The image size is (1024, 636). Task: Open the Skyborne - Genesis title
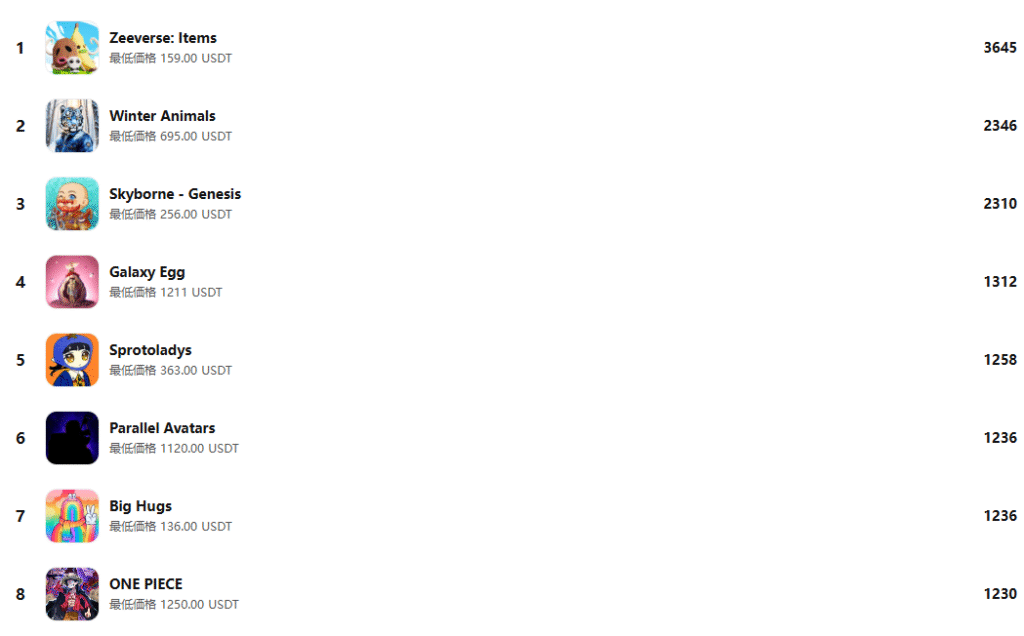tap(175, 194)
